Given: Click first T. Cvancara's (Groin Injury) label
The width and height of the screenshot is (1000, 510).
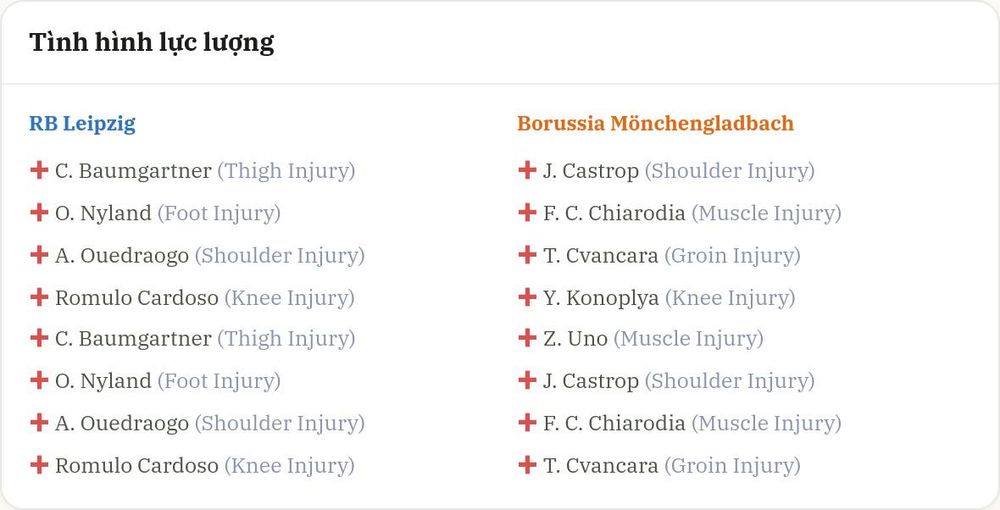Looking at the screenshot, I should coord(732,256).
